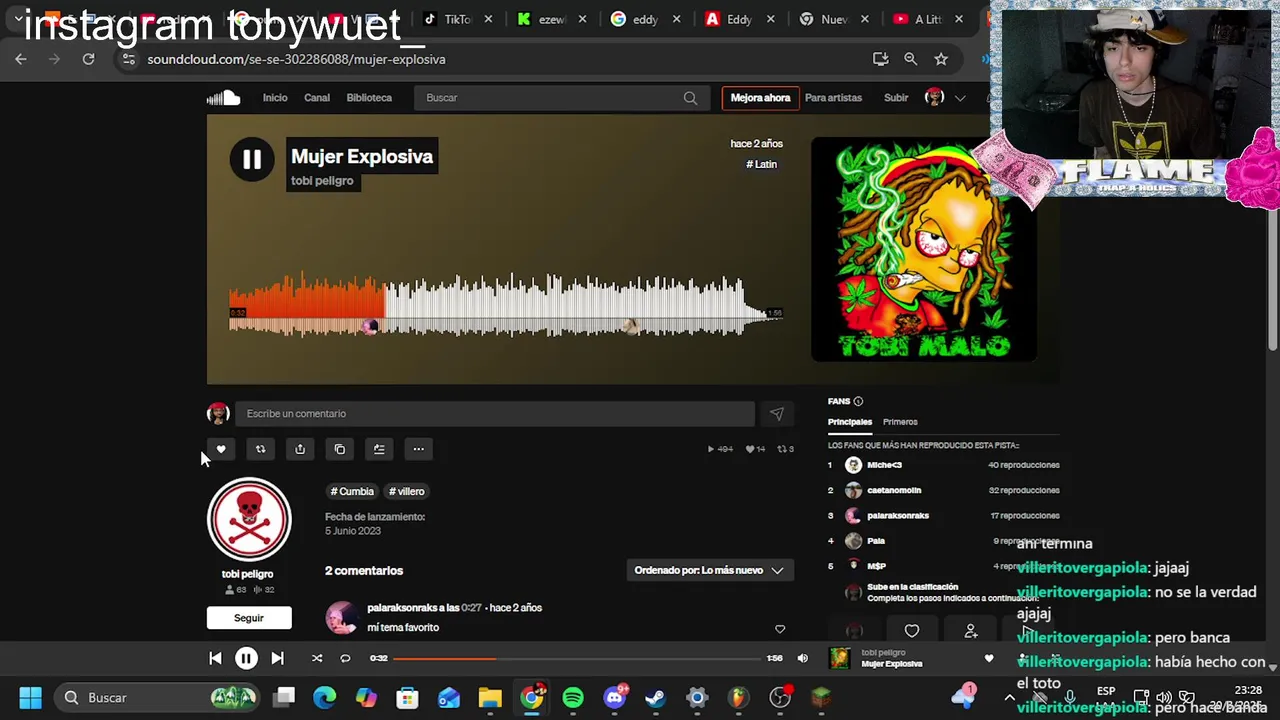Expand the account menu chevron in header
Screen dimensions: 1280x720
(960, 98)
